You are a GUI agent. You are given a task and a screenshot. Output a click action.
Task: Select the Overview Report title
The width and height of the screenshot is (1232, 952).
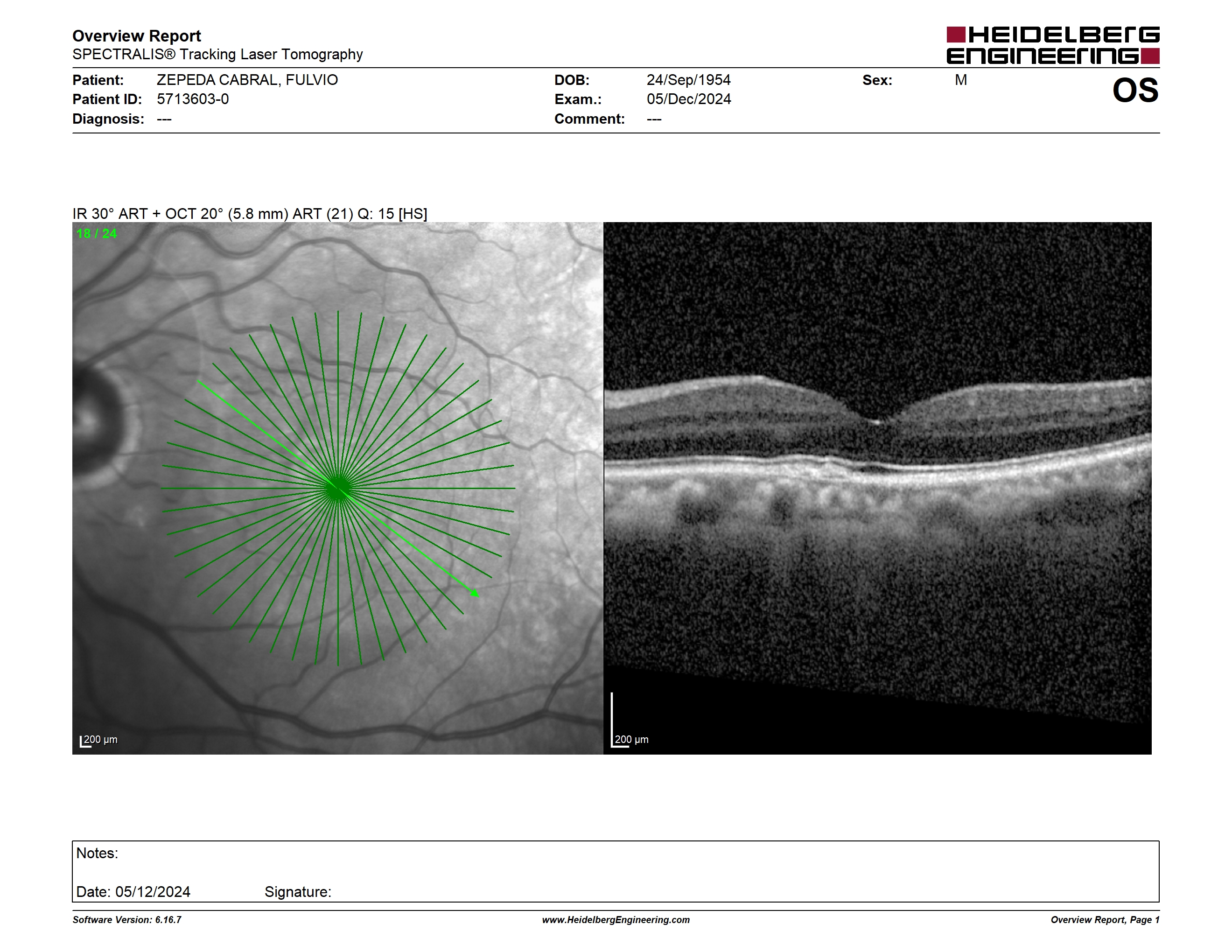pyautogui.click(x=137, y=35)
